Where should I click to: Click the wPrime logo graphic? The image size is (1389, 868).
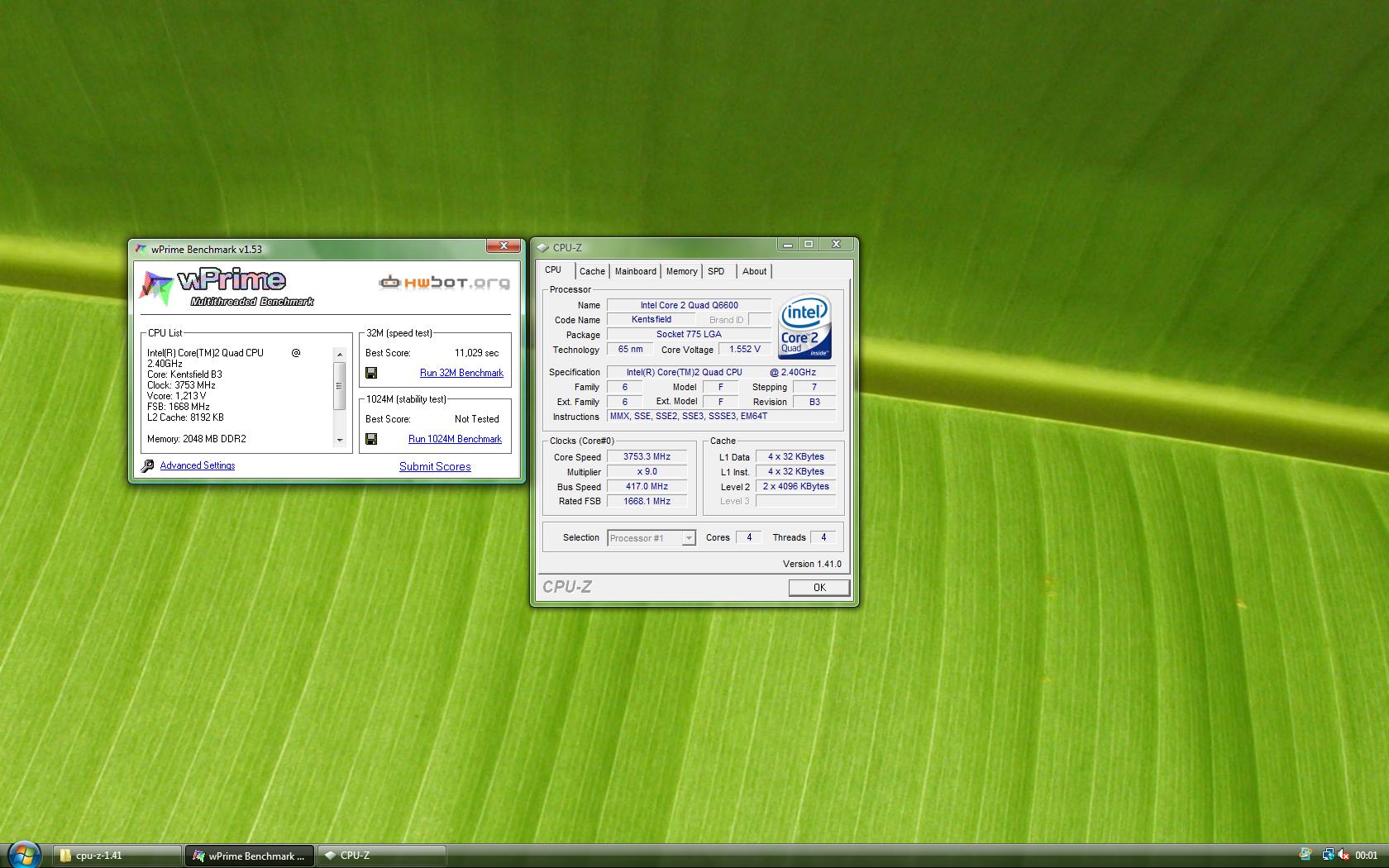click(x=227, y=288)
